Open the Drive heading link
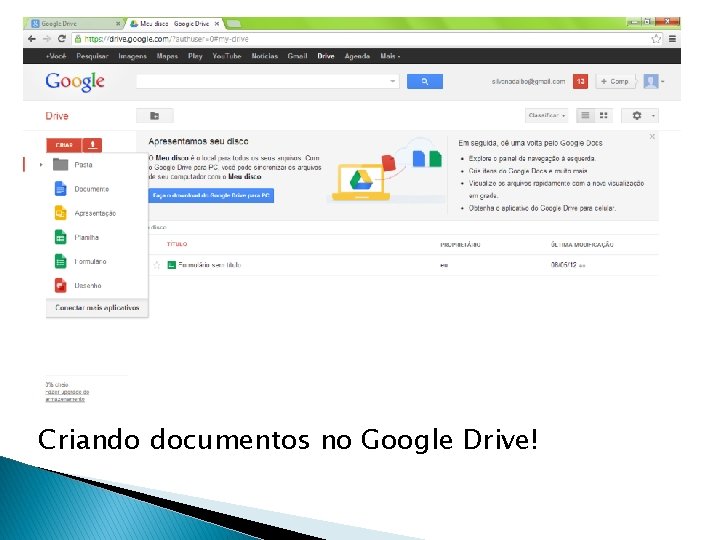 [x=57, y=116]
